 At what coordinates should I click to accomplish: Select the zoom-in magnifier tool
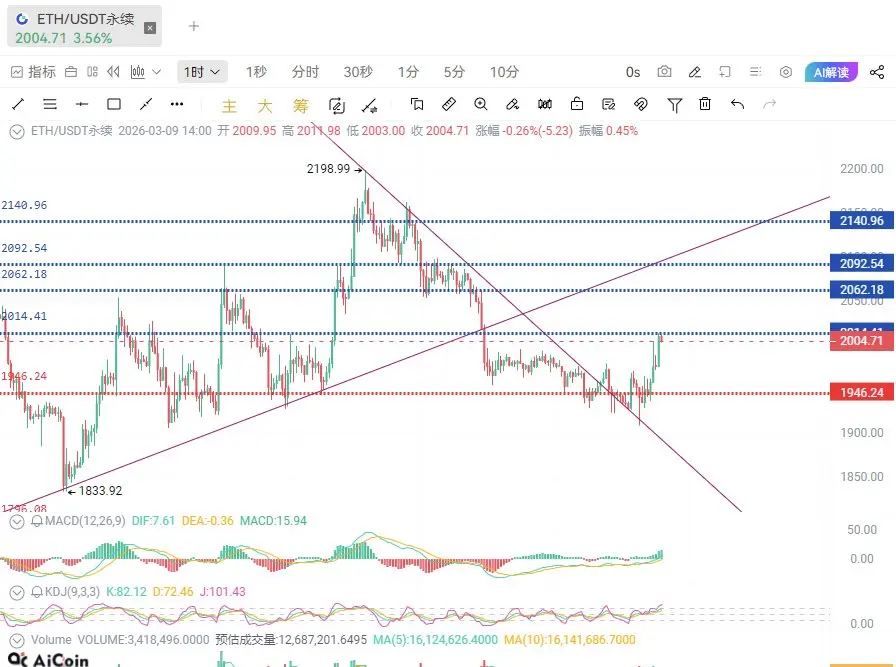point(481,104)
